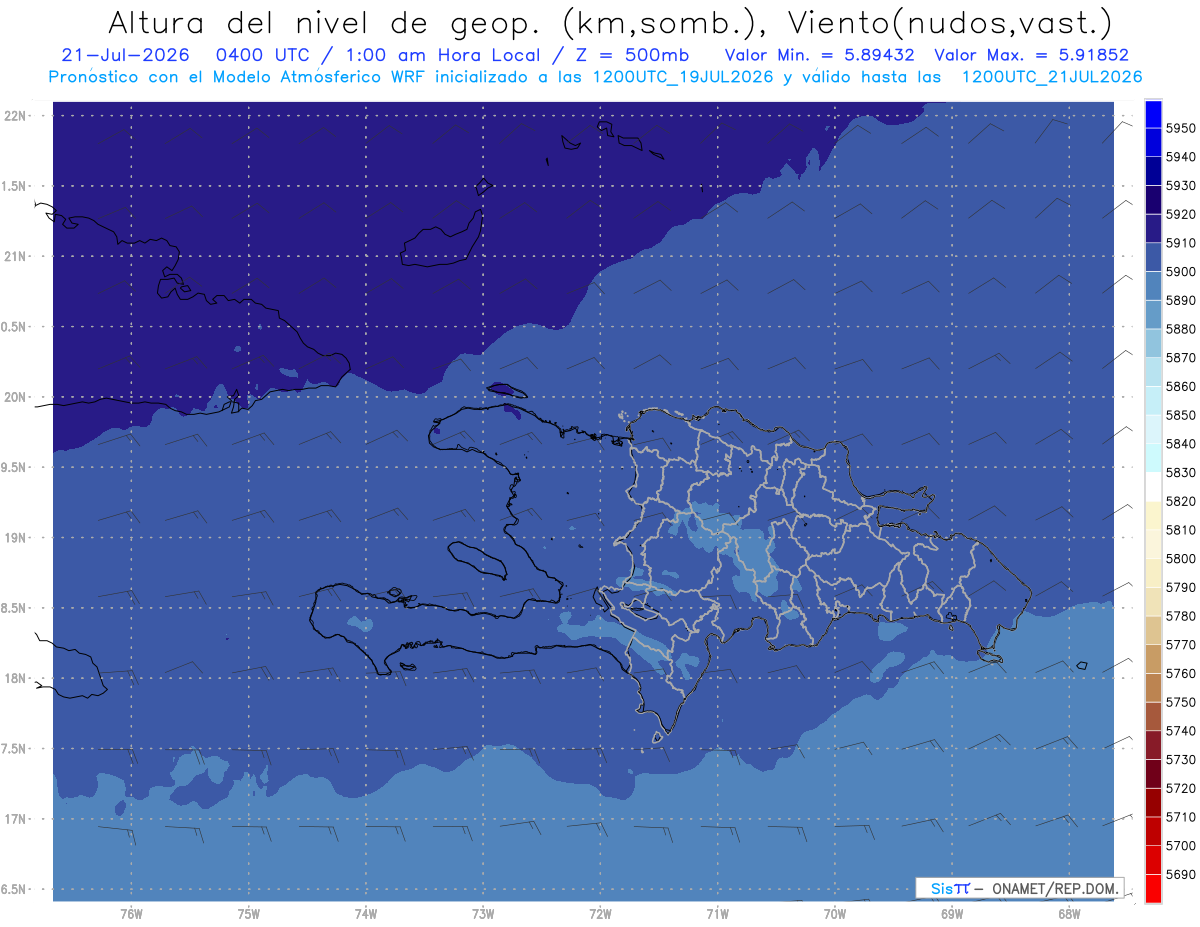The image size is (1200, 927).
Task: Click the 'Z = 500mb' level text
Action: (632, 56)
